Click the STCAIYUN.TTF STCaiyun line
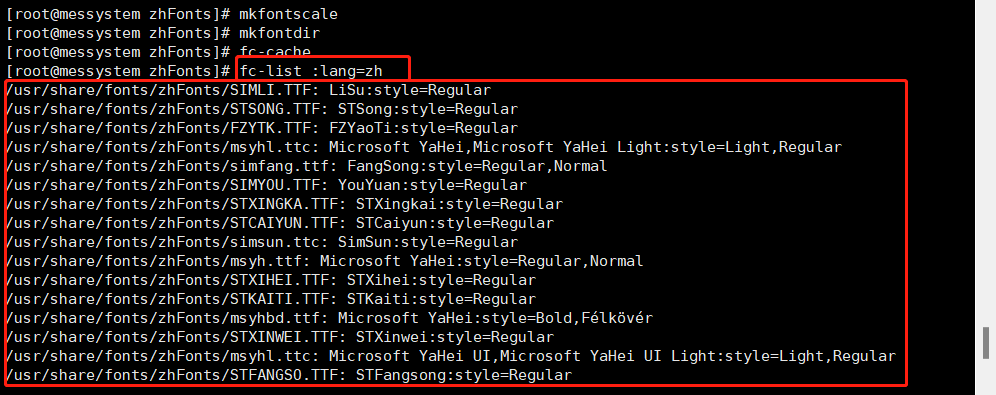996x395 pixels. tap(279, 224)
